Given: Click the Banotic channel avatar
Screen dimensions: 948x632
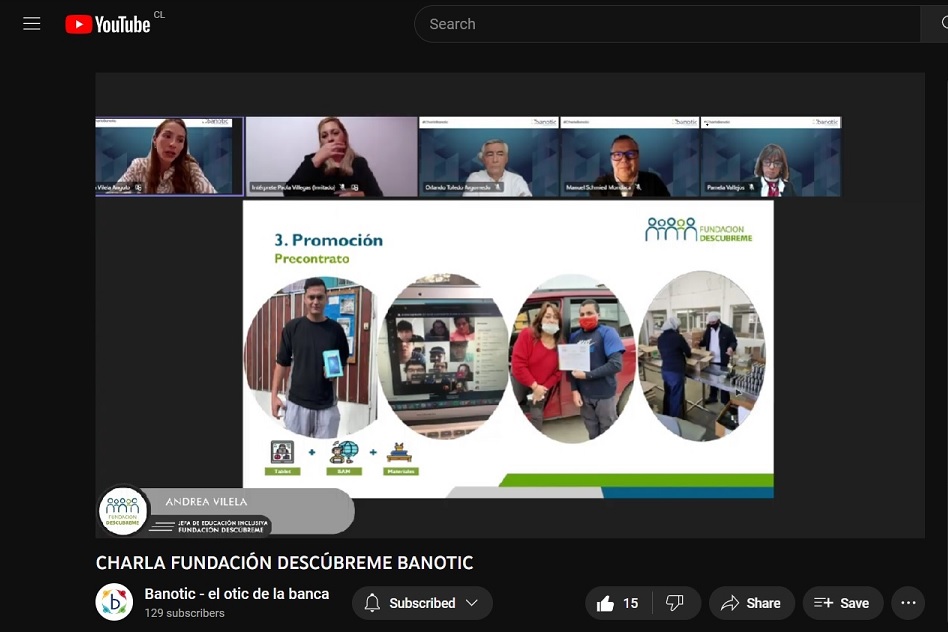Looking at the screenshot, I should pos(114,602).
